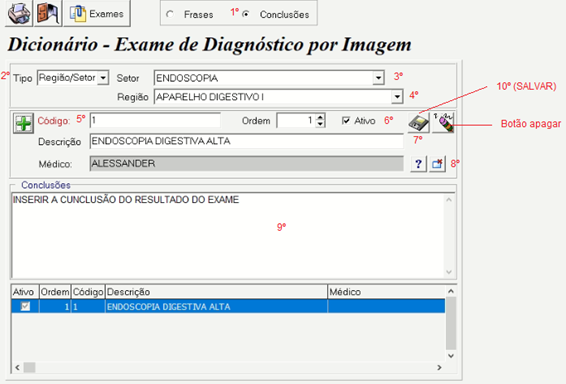This screenshot has width=566, height=384.
Task: Click the Ordem number field
Action: point(296,120)
